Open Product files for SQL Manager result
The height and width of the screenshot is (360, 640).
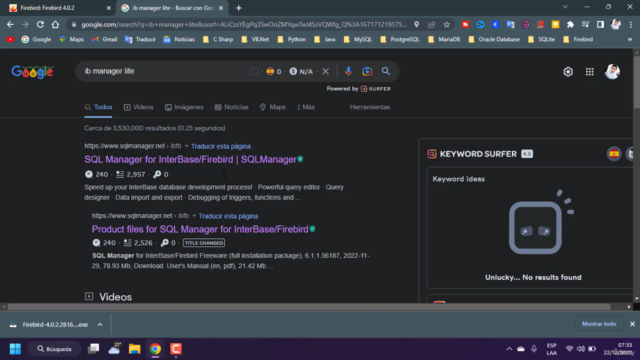click(x=200, y=229)
